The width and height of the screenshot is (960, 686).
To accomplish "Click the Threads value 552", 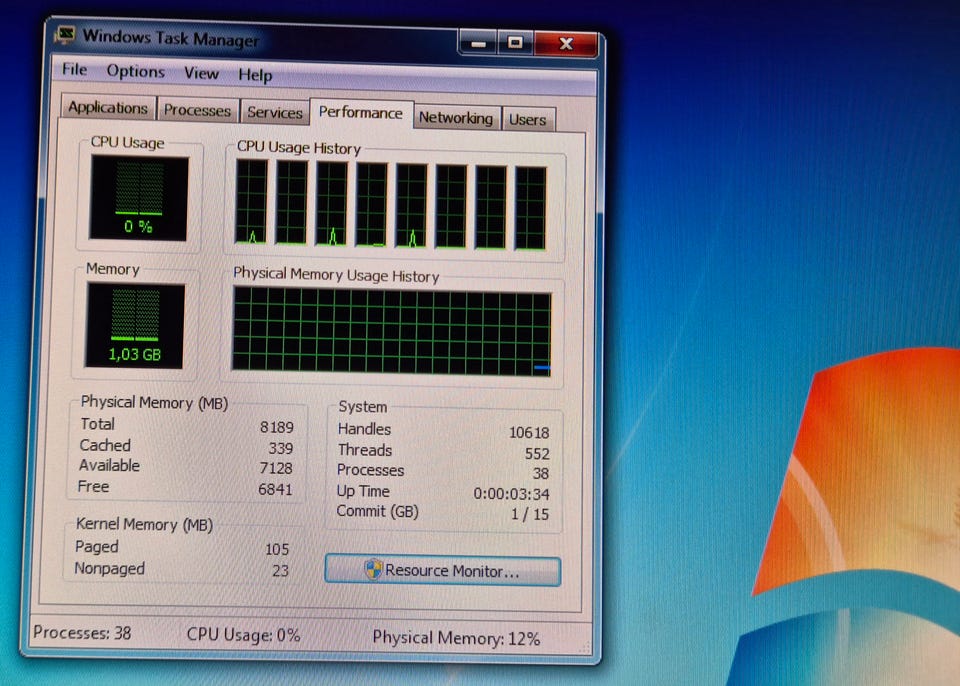I will click(537, 453).
